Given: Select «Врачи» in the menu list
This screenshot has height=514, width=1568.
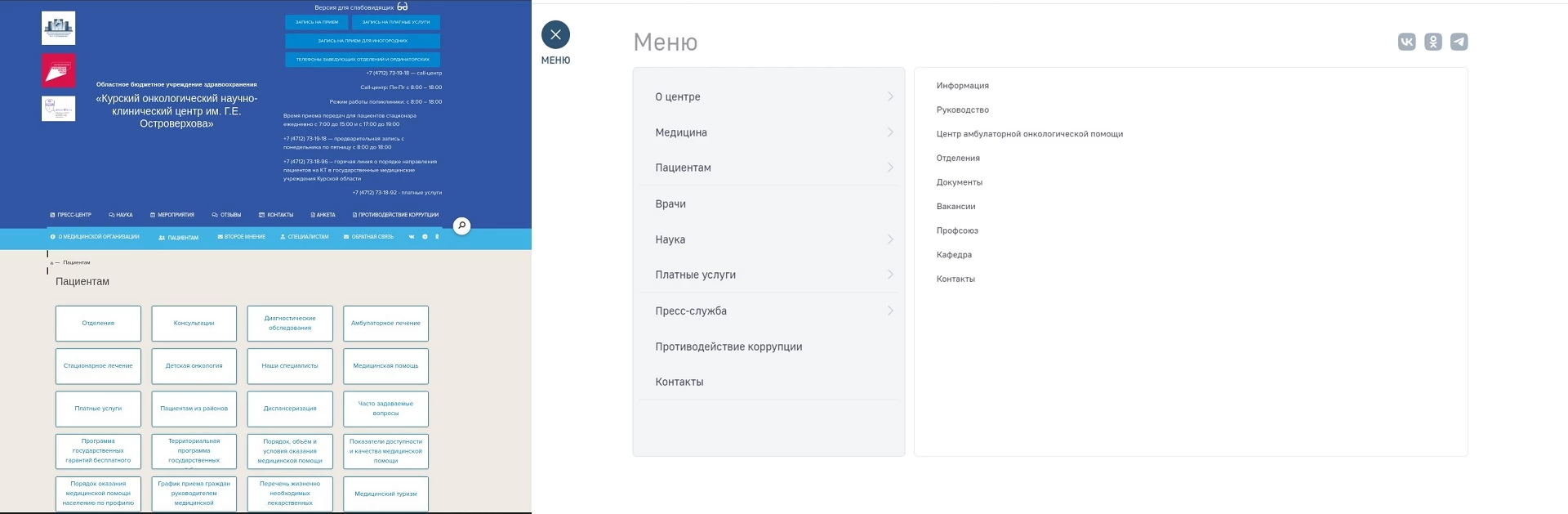Looking at the screenshot, I should tap(670, 203).
